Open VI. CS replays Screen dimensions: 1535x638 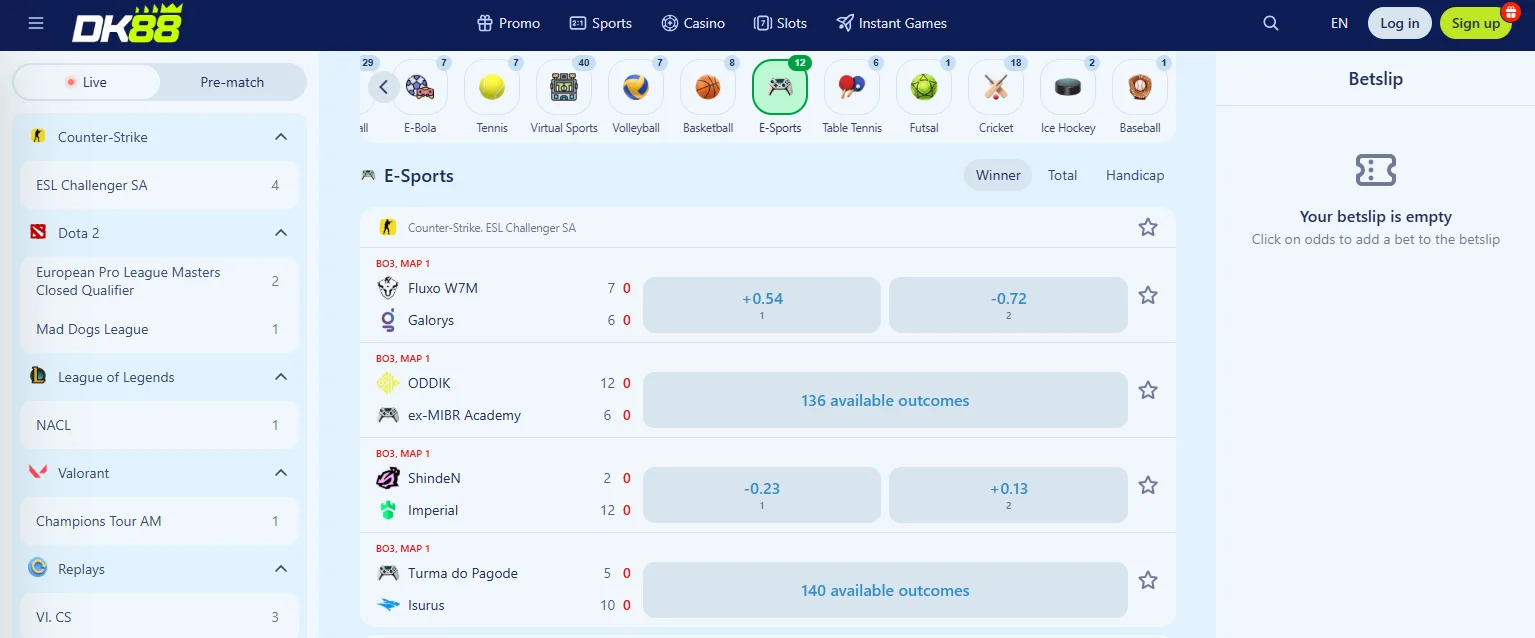159,617
